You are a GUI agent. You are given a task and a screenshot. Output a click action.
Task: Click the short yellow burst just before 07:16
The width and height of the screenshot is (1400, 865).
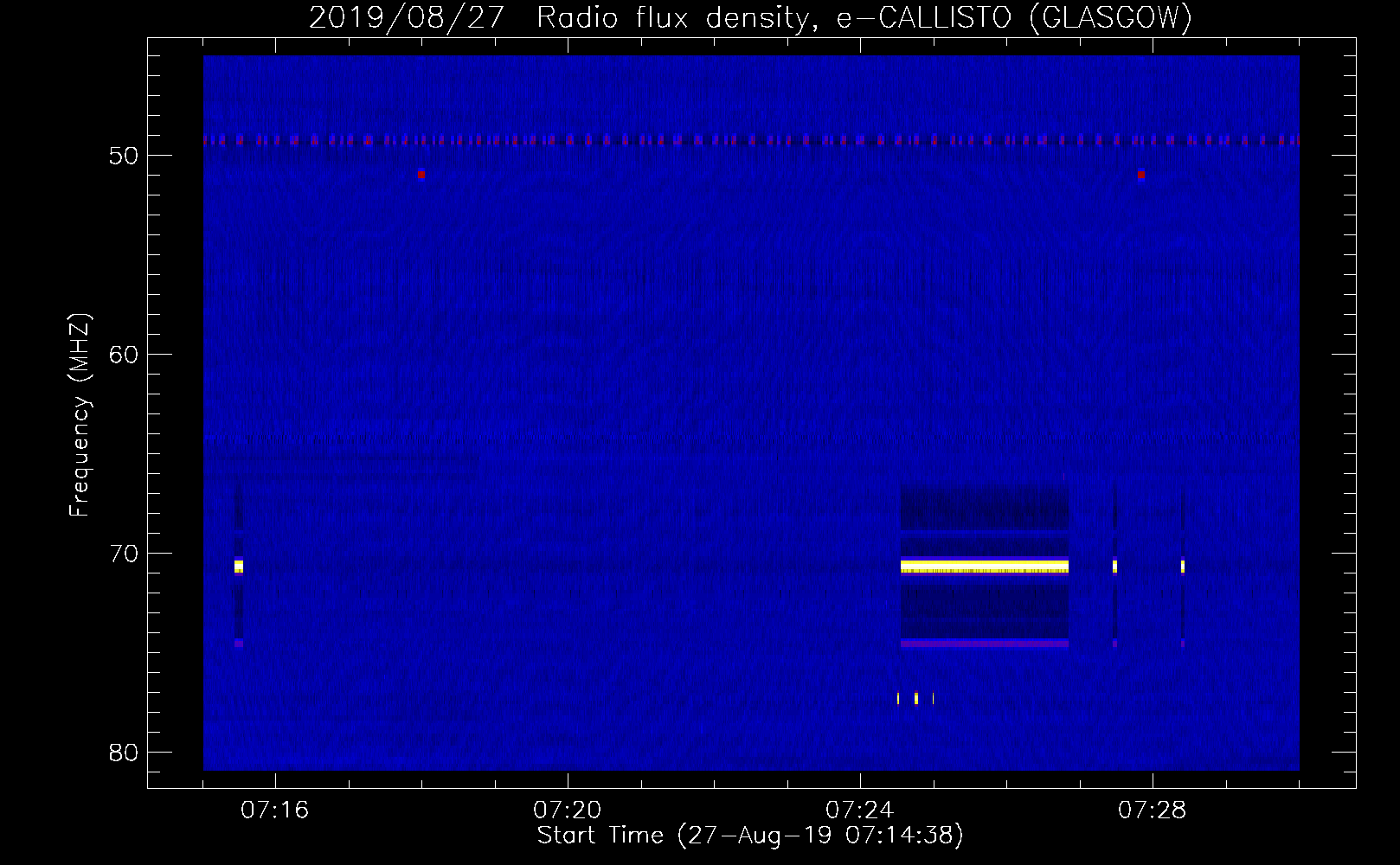(239, 567)
